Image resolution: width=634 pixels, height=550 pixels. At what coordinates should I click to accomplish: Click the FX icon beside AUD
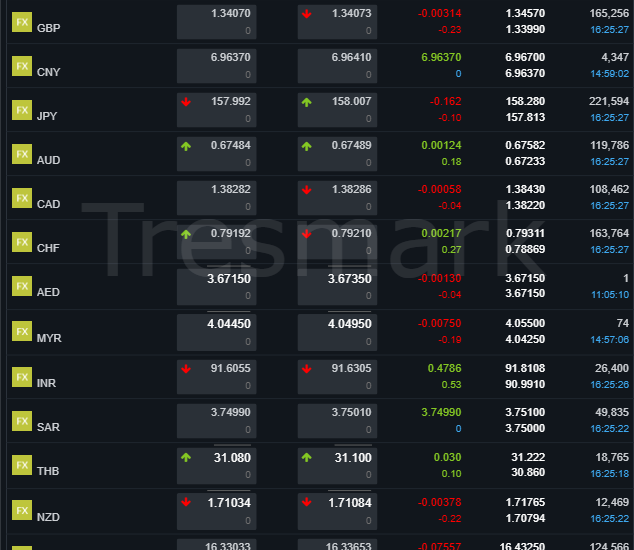[22, 154]
